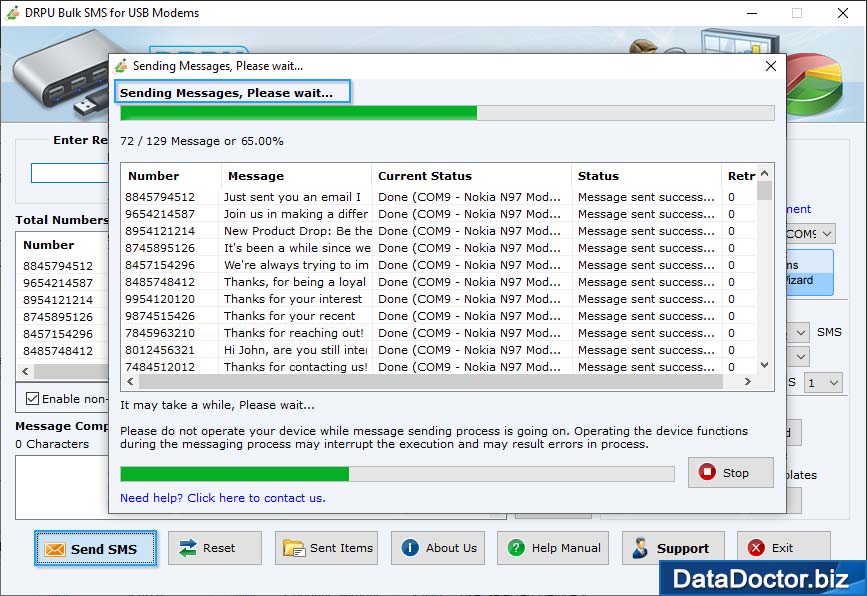Click the 'Sending Messages, Please wait...' header box
Screen dimensions: 867x596
[x=232, y=92]
